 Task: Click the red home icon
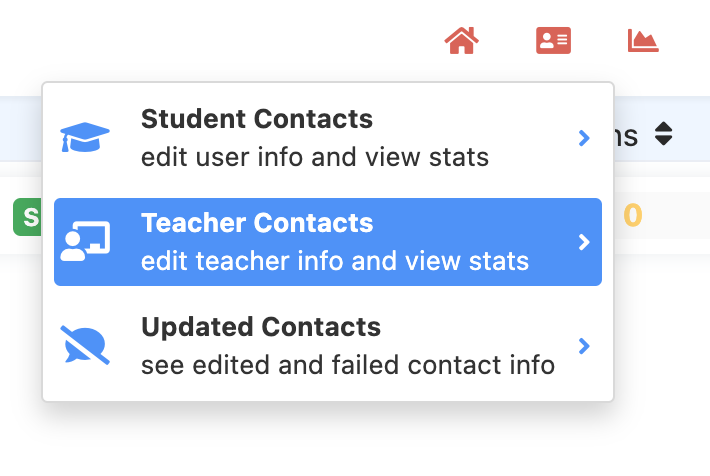[461, 41]
